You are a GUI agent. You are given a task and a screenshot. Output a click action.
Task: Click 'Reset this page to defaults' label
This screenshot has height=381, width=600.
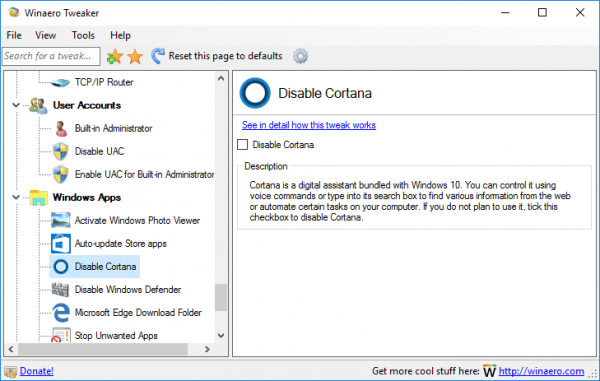(x=225, y=56)
